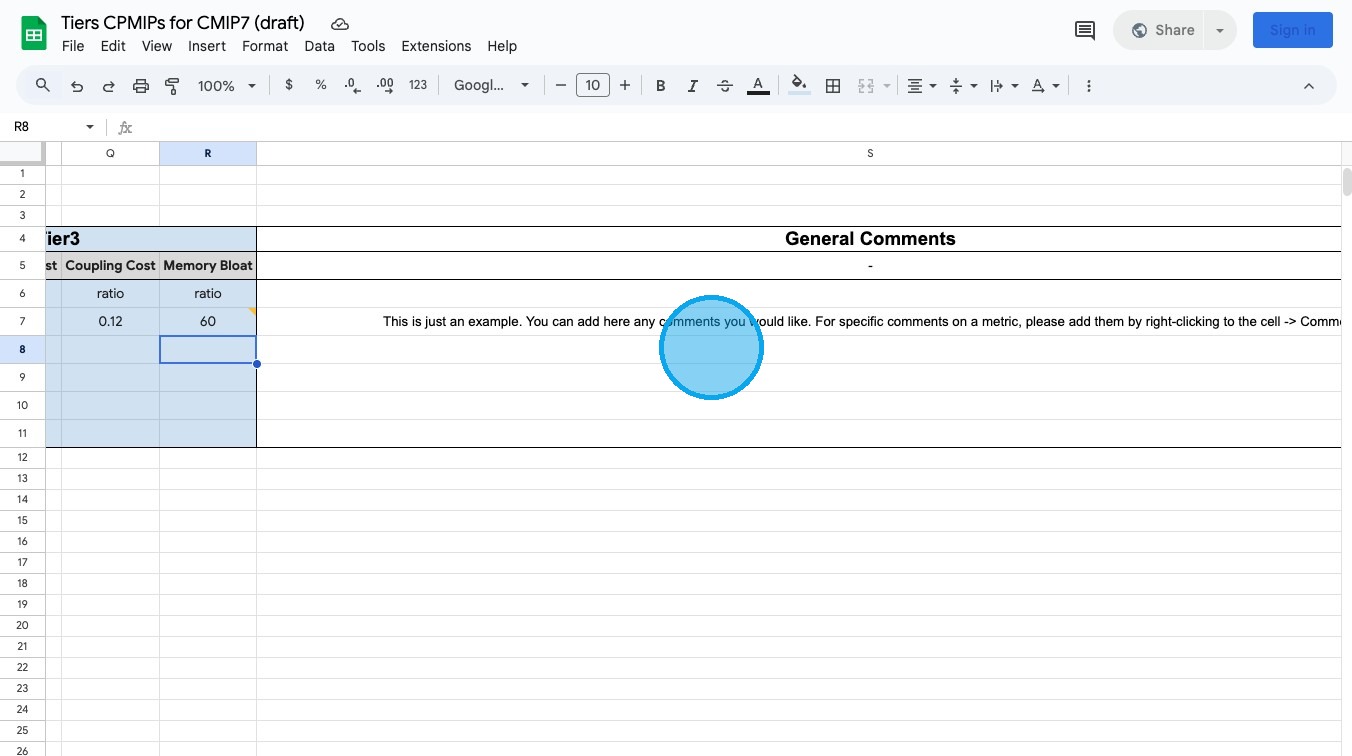Screen dimensions: 1352x756
Task: Click the Share button
Action: click(1163, 30)
